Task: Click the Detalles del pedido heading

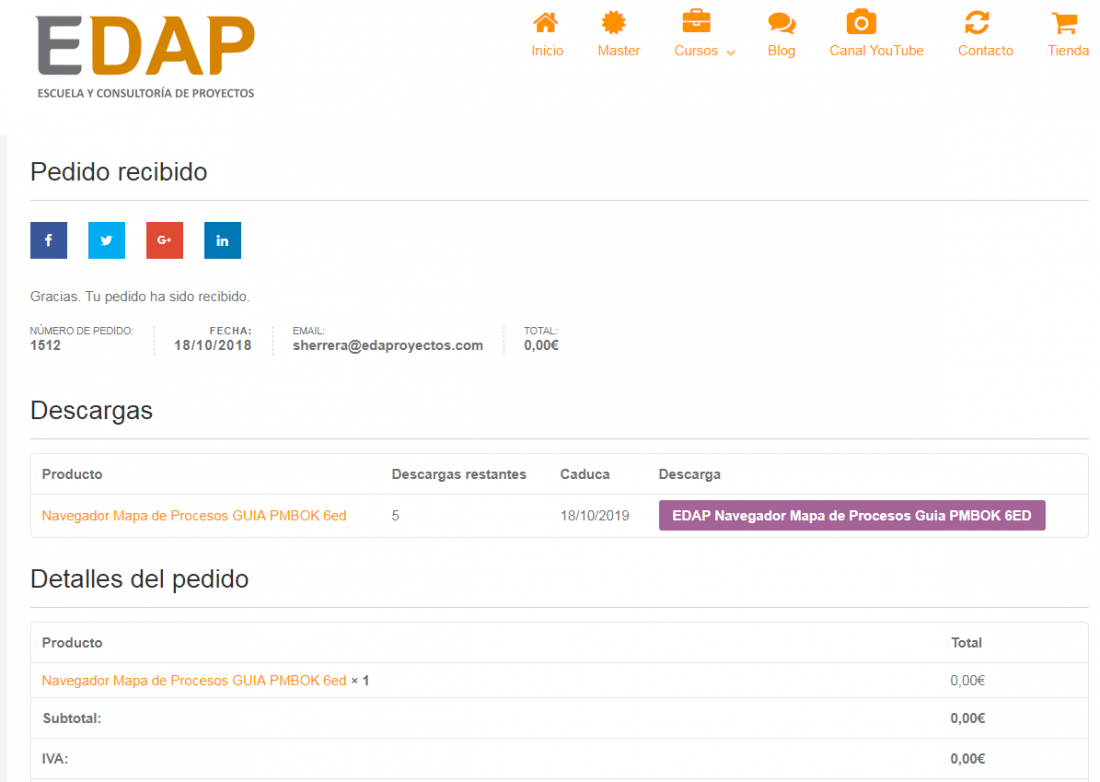Action: (x=139, y=579)
